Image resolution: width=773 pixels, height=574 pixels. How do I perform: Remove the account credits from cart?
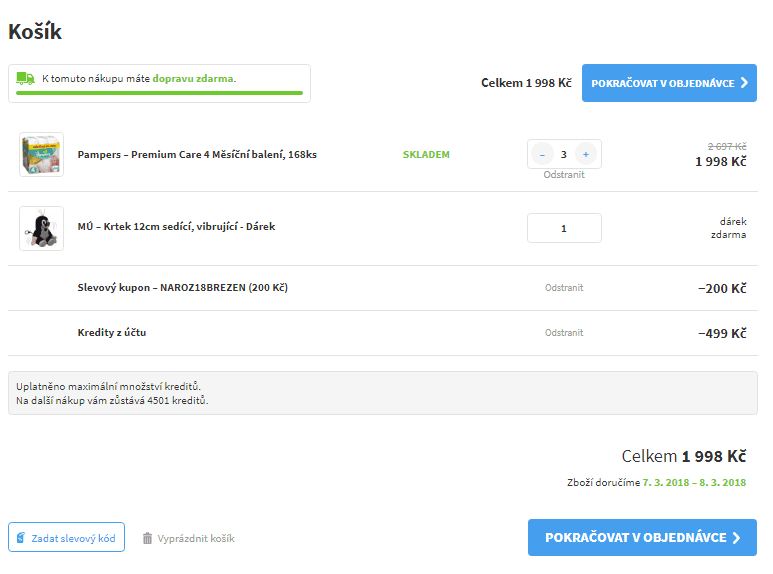(x=564, y=333)
